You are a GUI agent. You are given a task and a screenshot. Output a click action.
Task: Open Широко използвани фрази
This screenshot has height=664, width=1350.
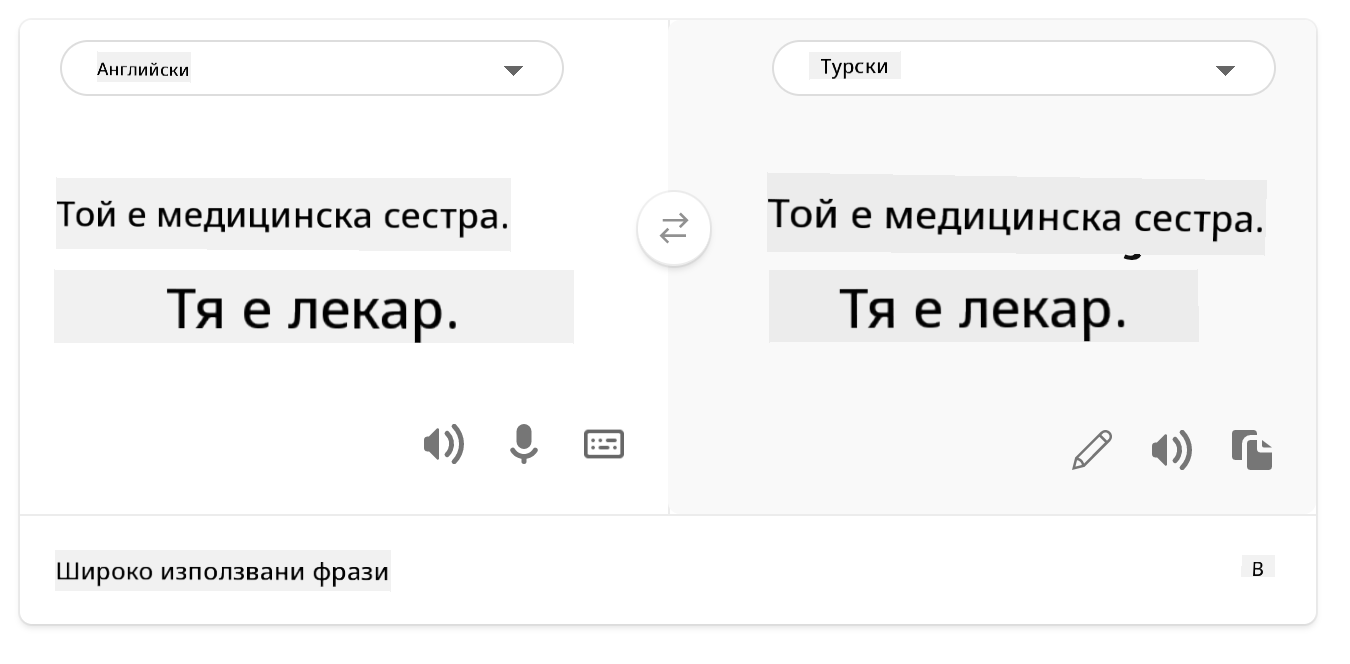[222, 572]
